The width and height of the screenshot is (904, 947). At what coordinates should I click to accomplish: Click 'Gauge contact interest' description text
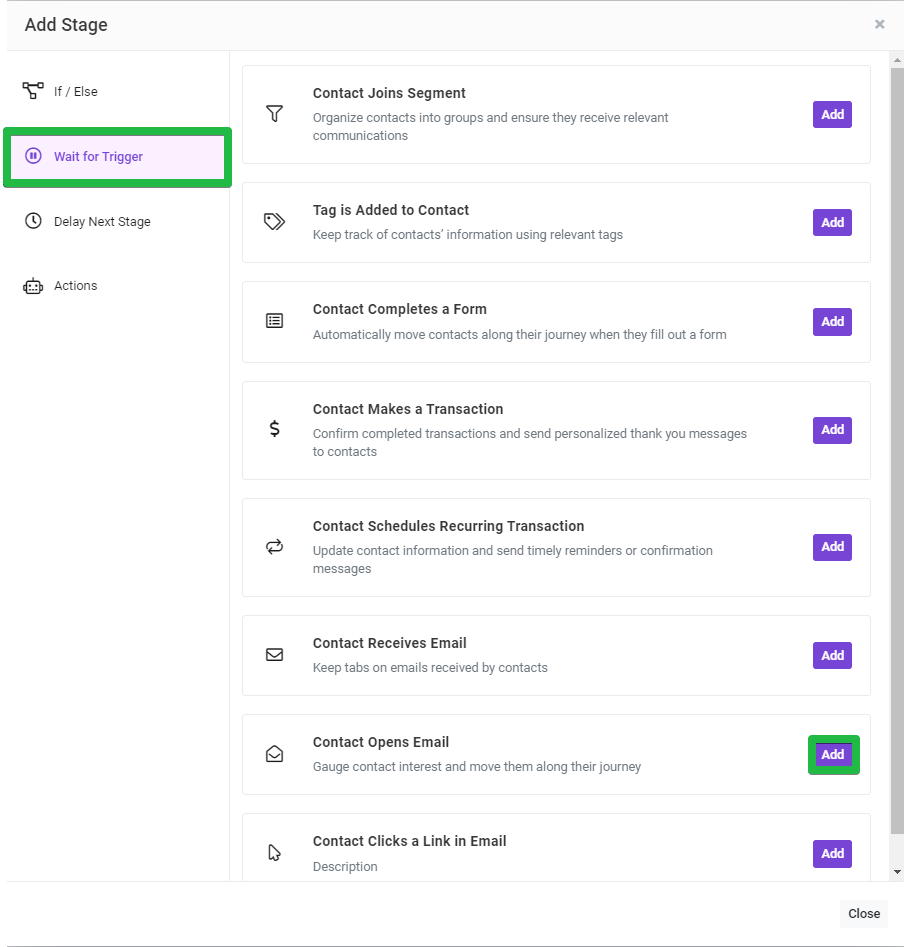coord(476,766)
